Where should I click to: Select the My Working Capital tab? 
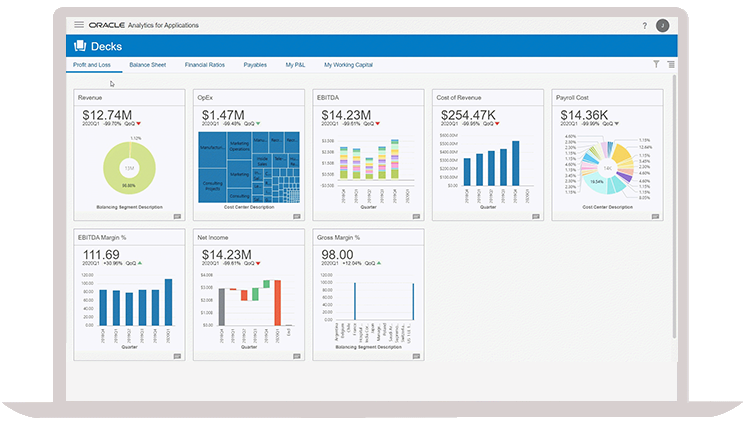click(348, 65)
